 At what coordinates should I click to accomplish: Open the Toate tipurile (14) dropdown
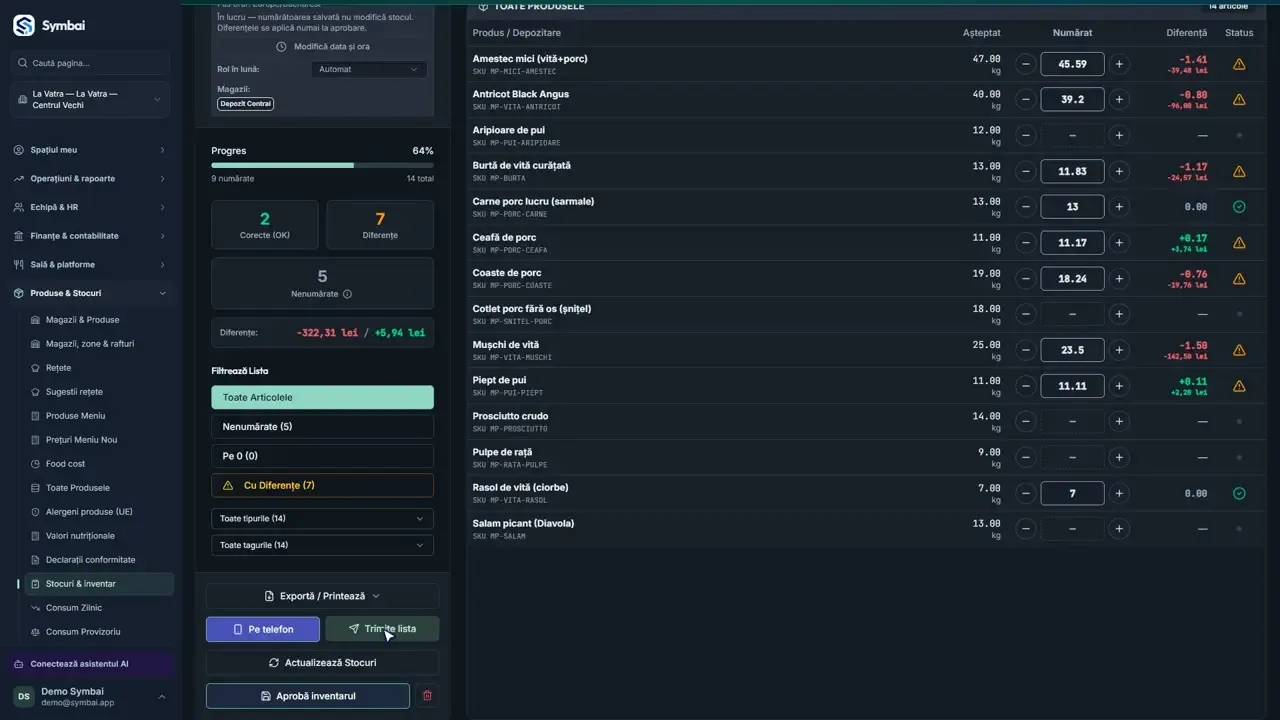click(322, 519)
